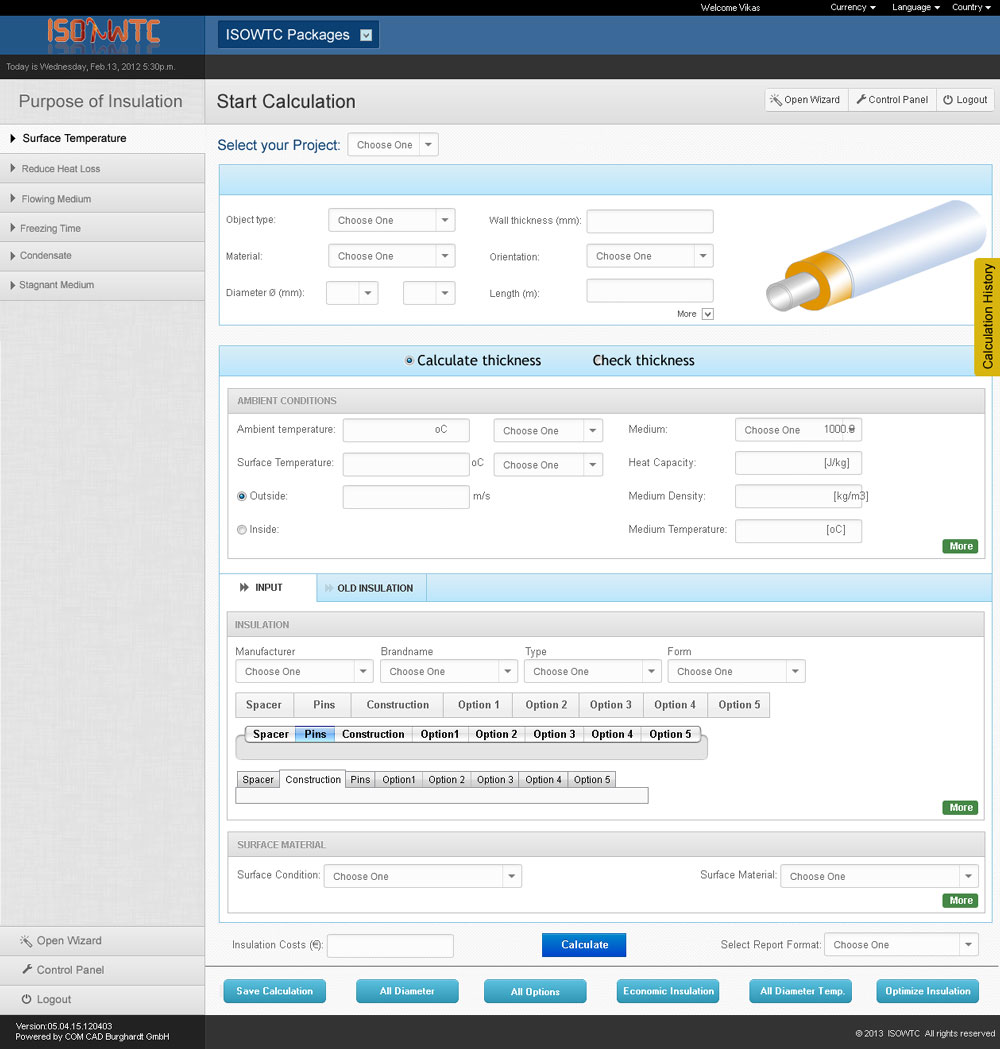Click Option 5 in the gray button strip

click(x=738, y=704)
